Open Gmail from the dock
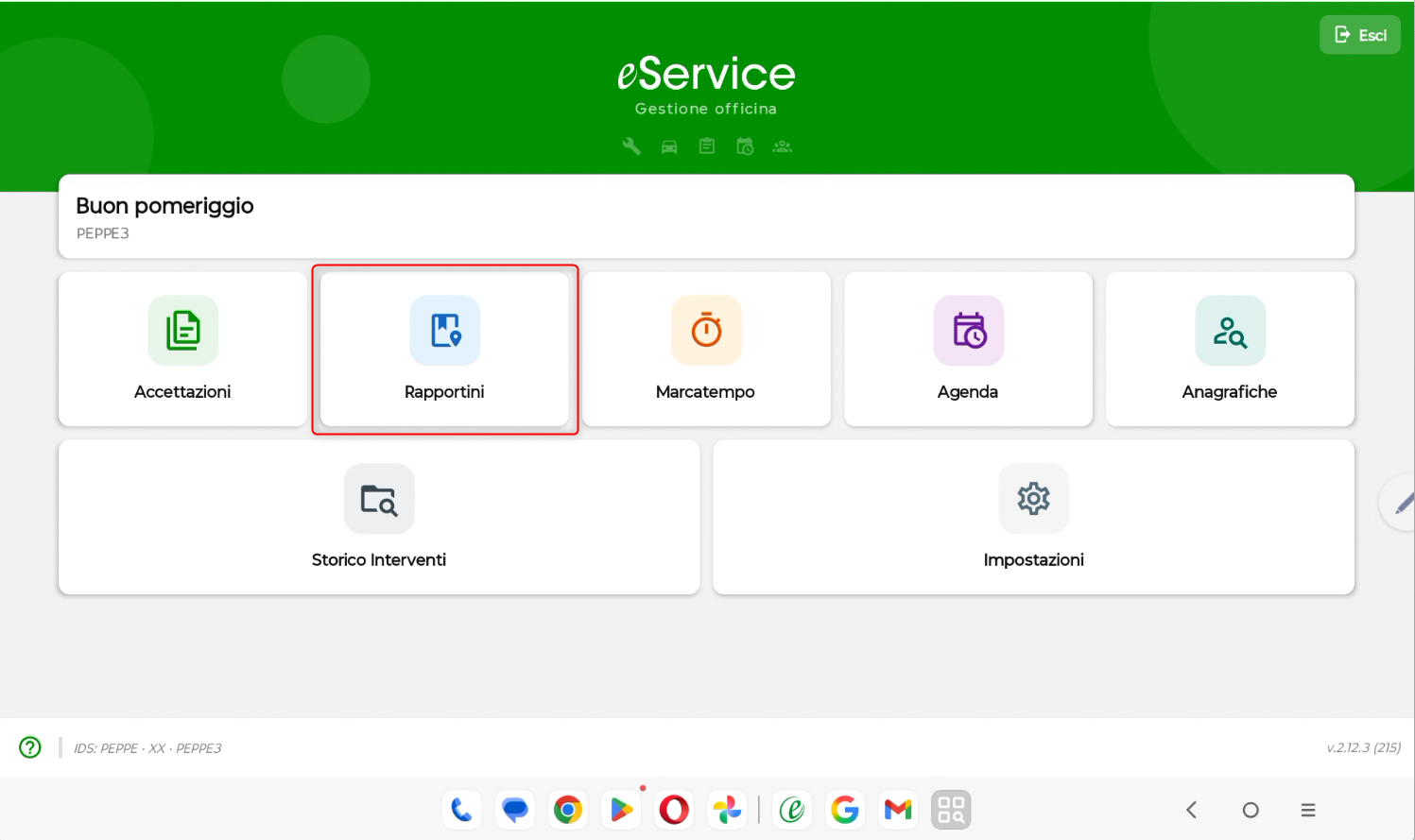 [898, 810]
